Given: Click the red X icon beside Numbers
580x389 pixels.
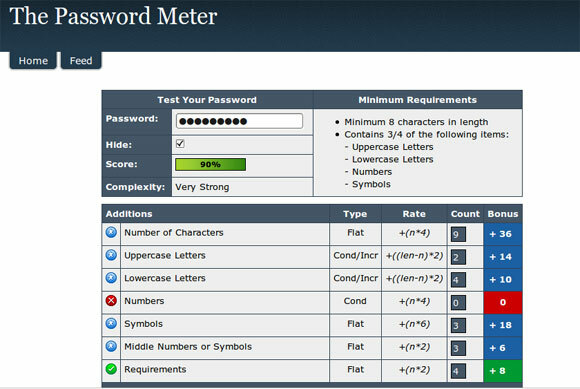Looking at the screenshot, I should point(111,301).
